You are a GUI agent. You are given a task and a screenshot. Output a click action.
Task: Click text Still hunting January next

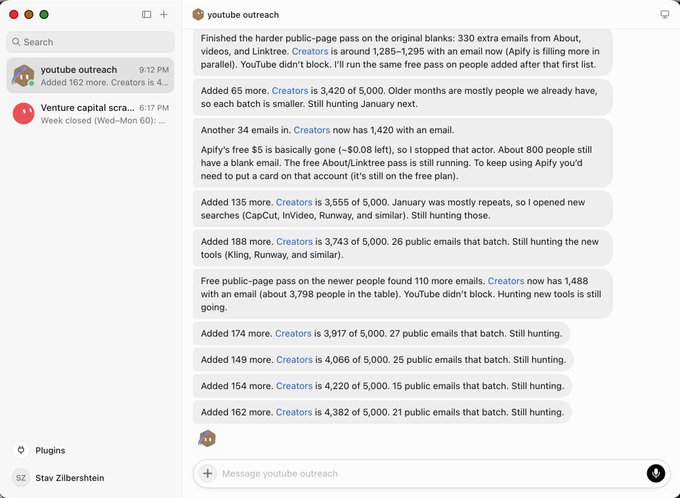coord(363,104)
